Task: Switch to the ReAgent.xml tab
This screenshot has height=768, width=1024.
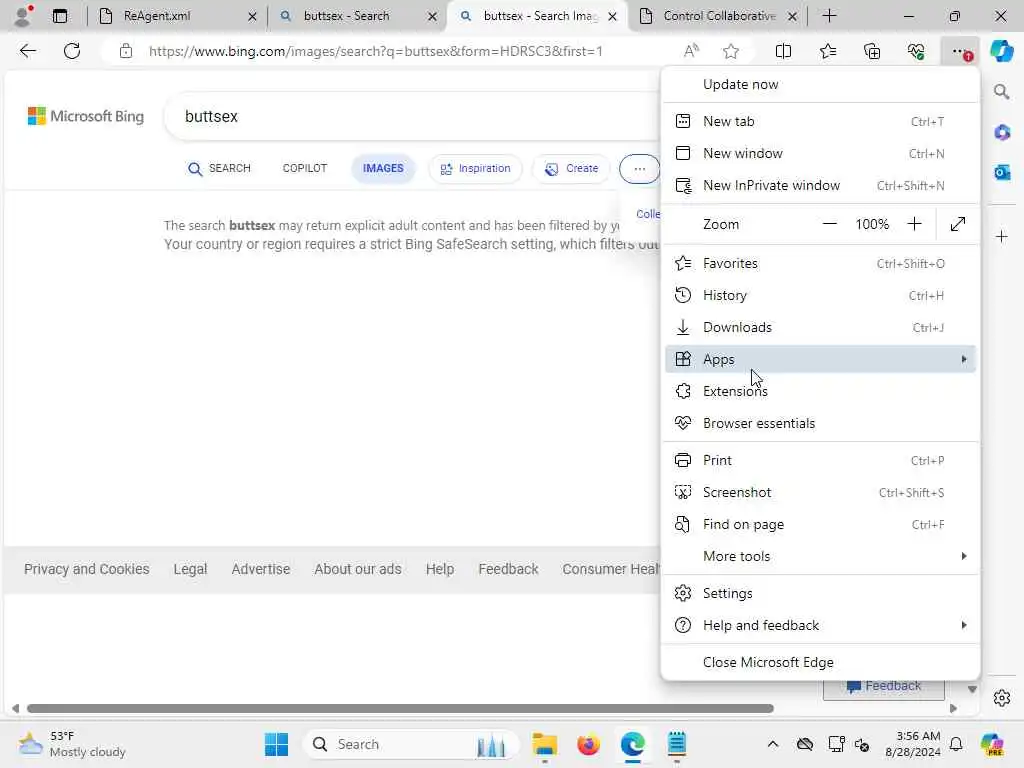Action: pos(177,16)
